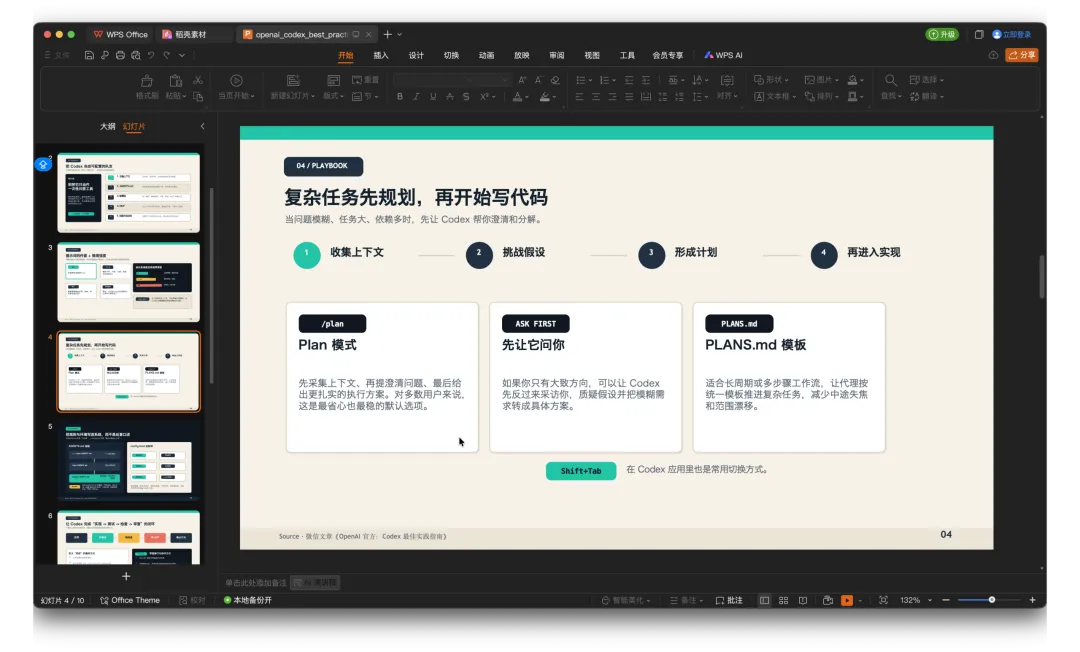The height and width of the screenshot is (652, 1080).
Task: Open the Select (选择) dropdown
Action: click(x=927, y=80)
